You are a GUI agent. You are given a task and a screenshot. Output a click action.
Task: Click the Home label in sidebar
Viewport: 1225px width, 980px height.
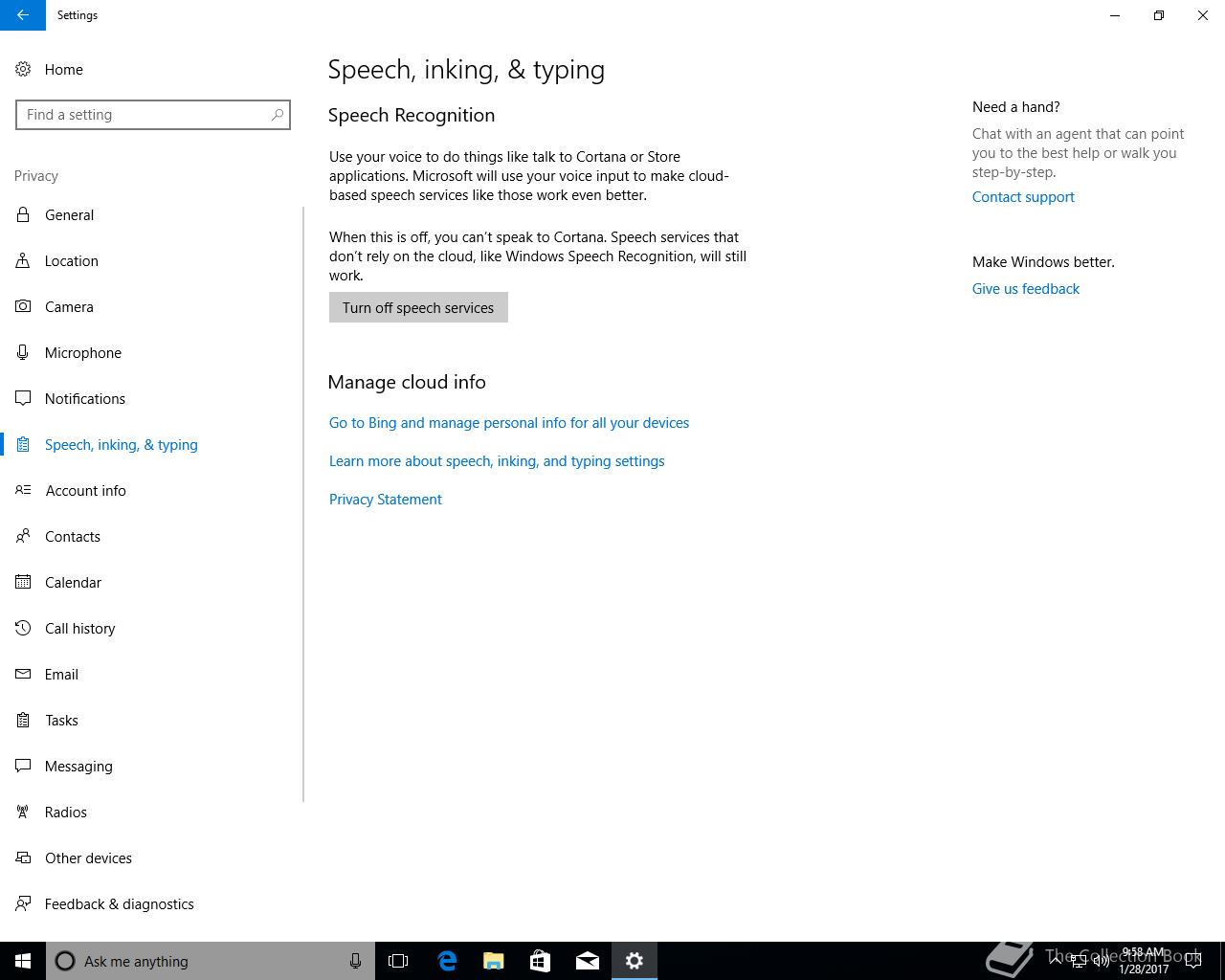point(64,70)
